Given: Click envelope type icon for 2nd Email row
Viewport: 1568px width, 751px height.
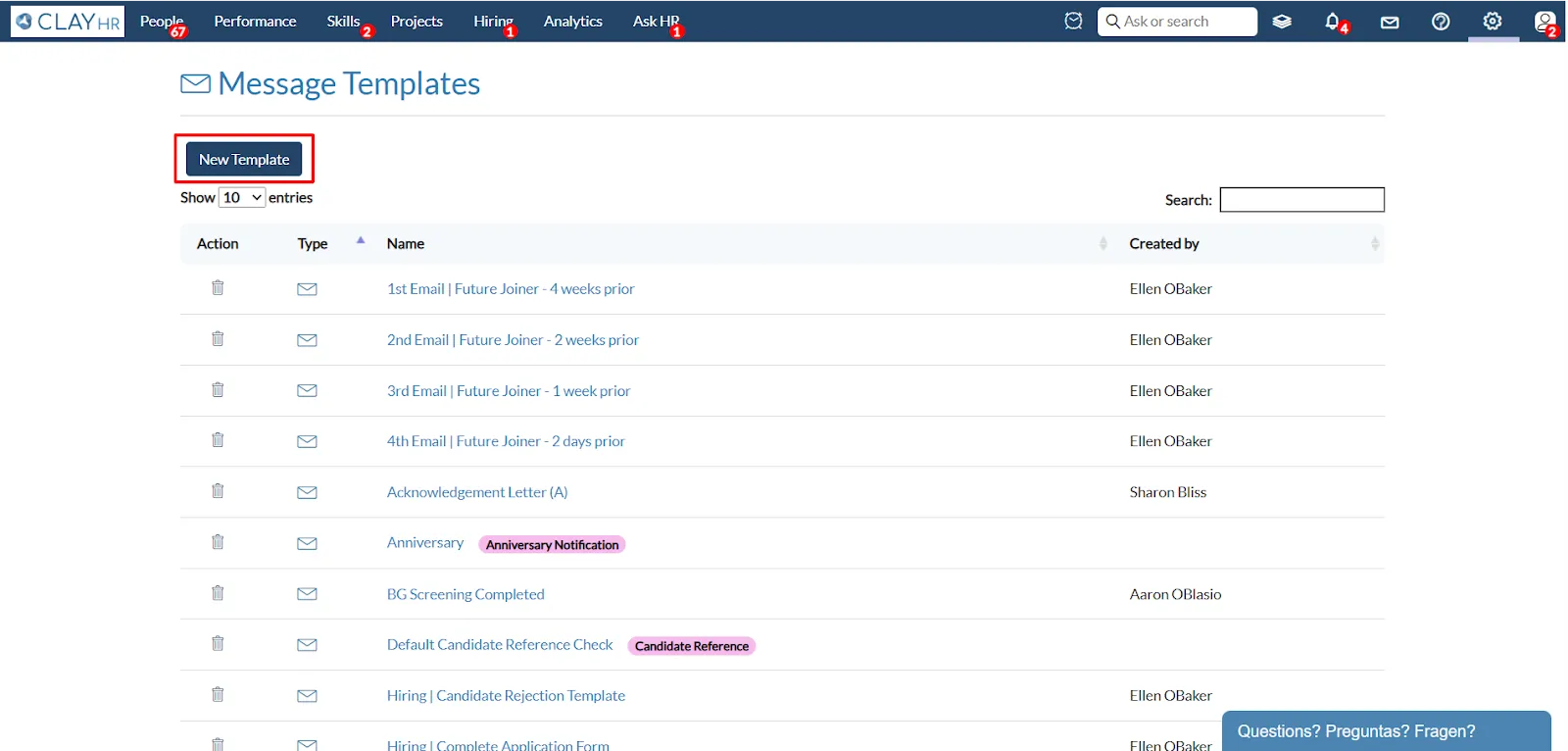Looking at the screenshot, I should 307,340.
